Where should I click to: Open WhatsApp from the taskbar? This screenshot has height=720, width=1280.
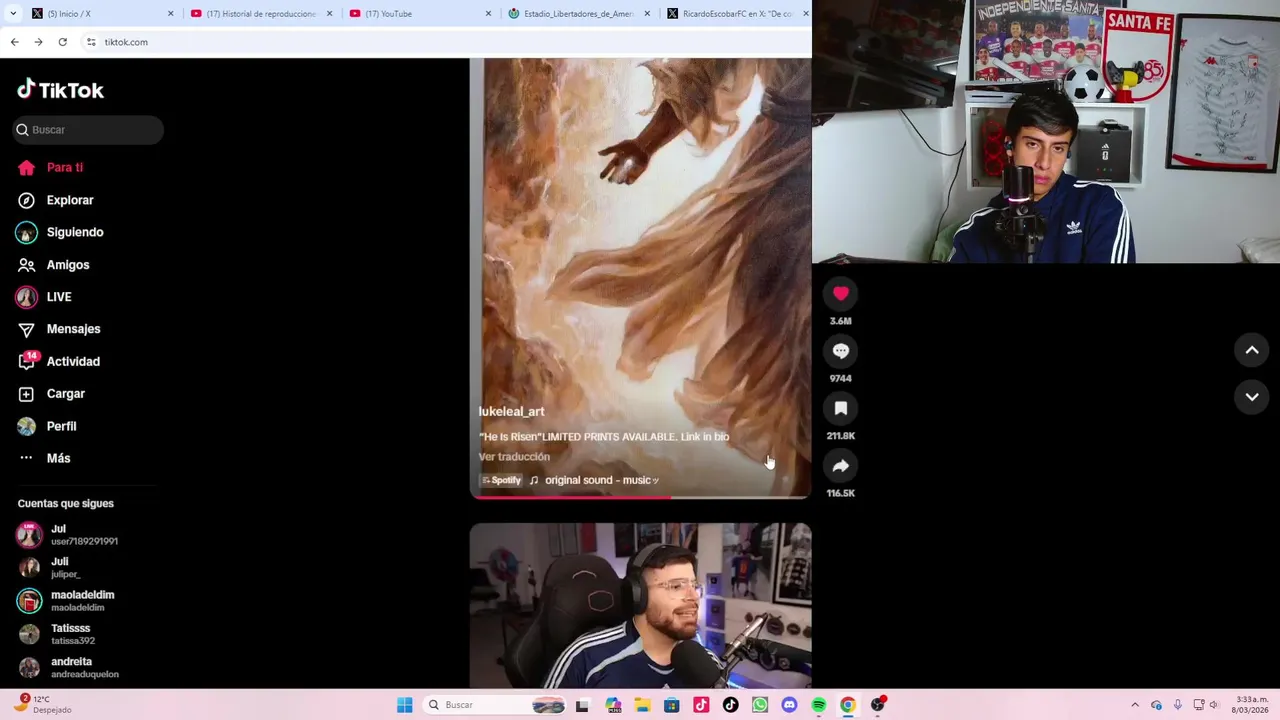pos(759,705)
